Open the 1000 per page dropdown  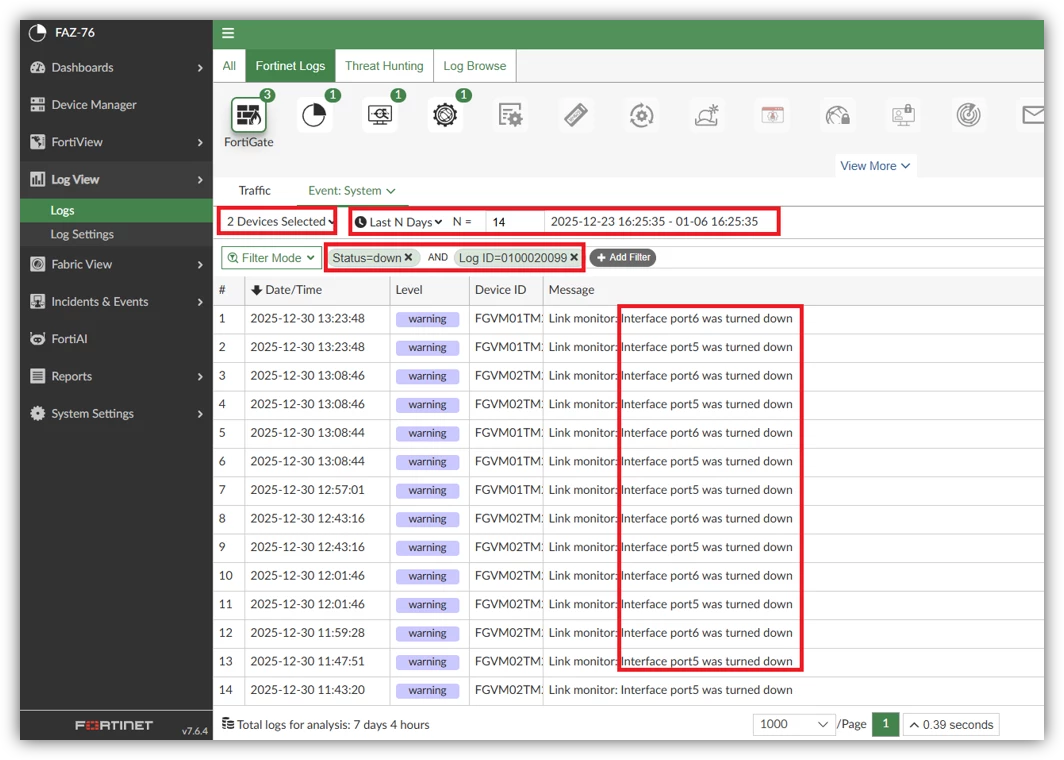click(793, 724)
